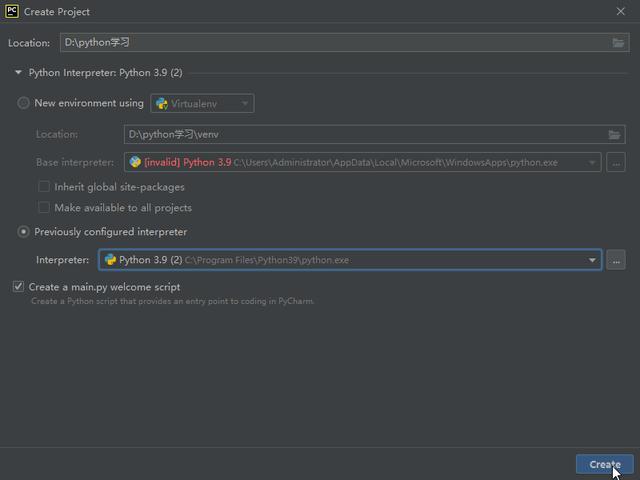
Task: Open interpreter settings via ellipsis button
Action: tap(616, 260)
